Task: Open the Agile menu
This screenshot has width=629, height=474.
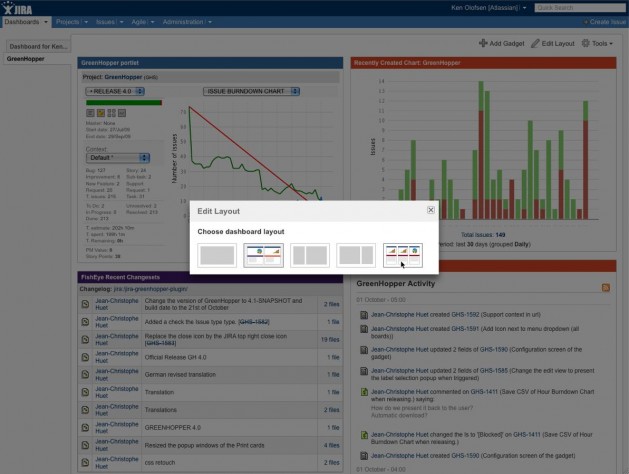Action: click(x=142, y=22)
